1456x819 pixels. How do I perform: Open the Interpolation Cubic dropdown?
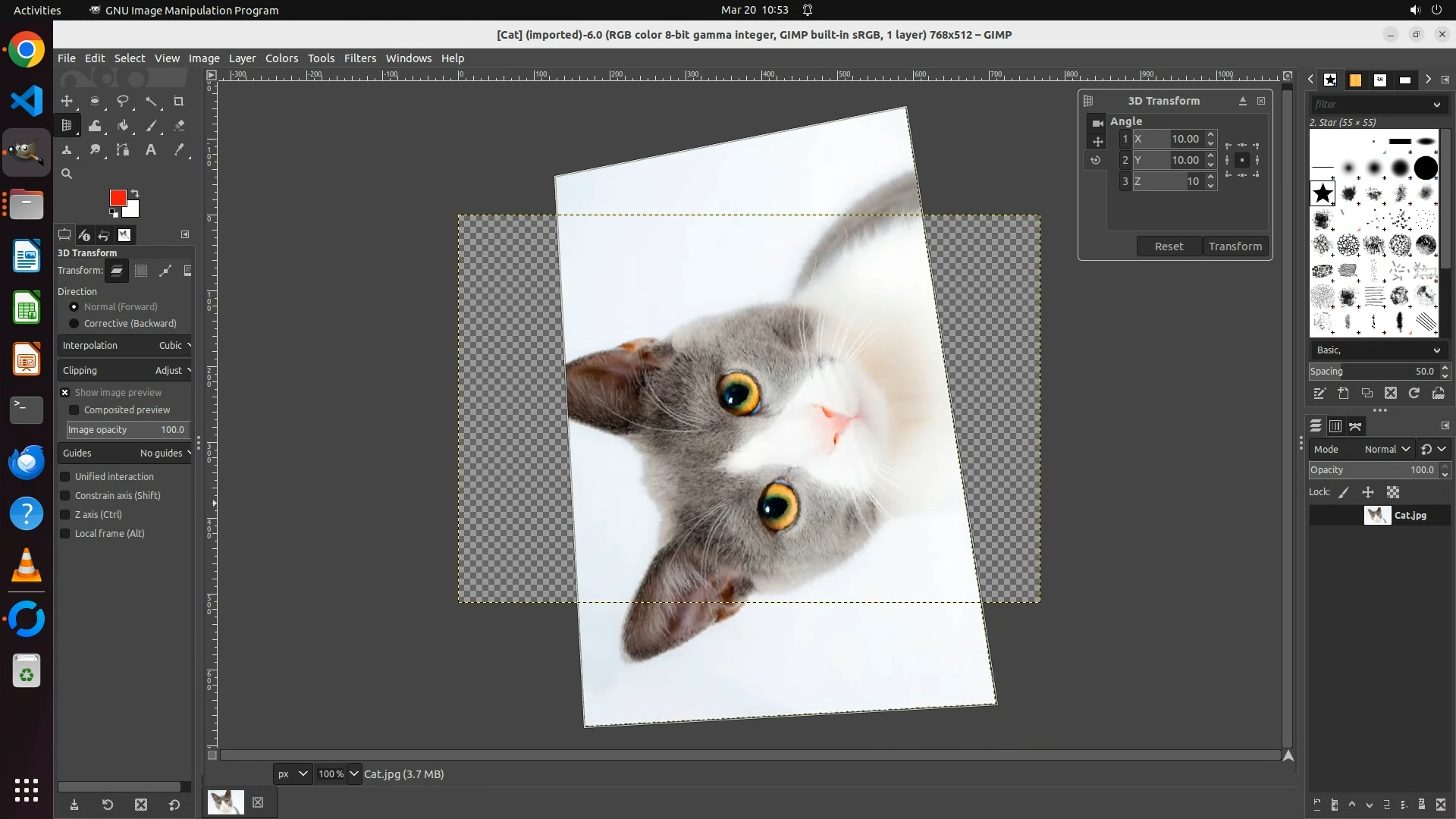125,346
